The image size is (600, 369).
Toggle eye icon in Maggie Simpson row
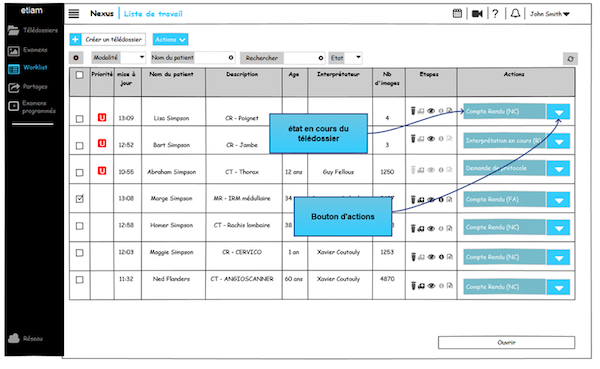(431, 257)
